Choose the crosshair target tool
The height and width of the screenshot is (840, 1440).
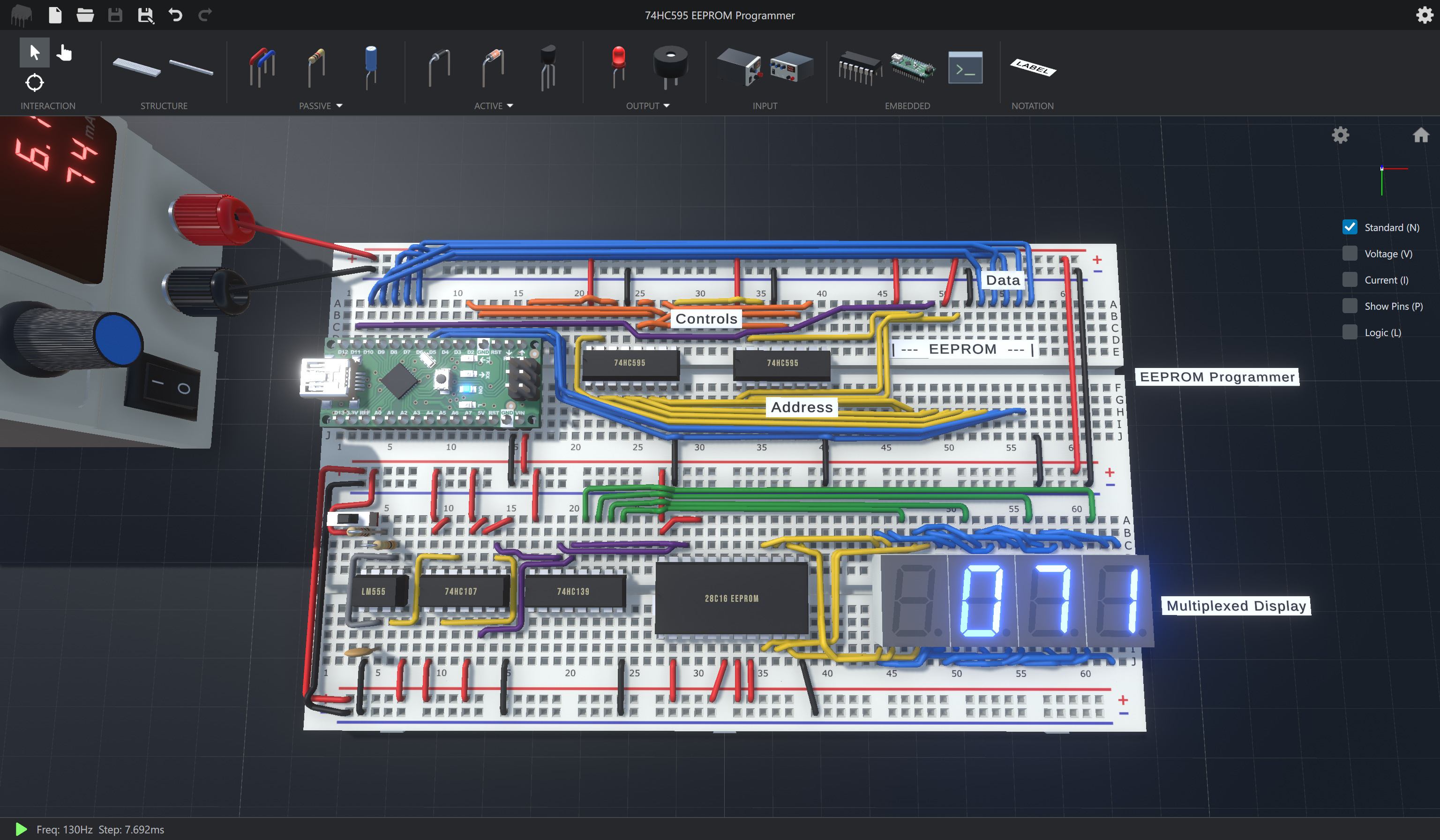pyautogui.click(x=34, y=83)
